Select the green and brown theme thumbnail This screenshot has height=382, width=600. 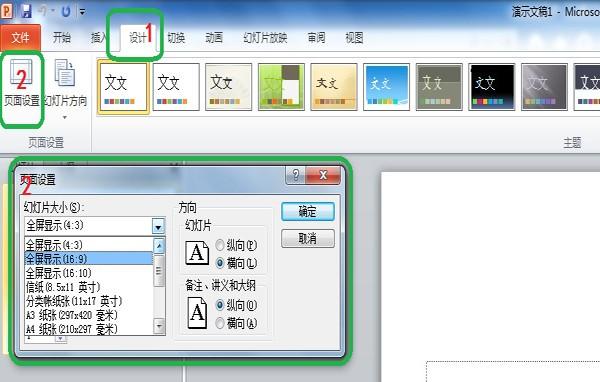tap(281, 87)
